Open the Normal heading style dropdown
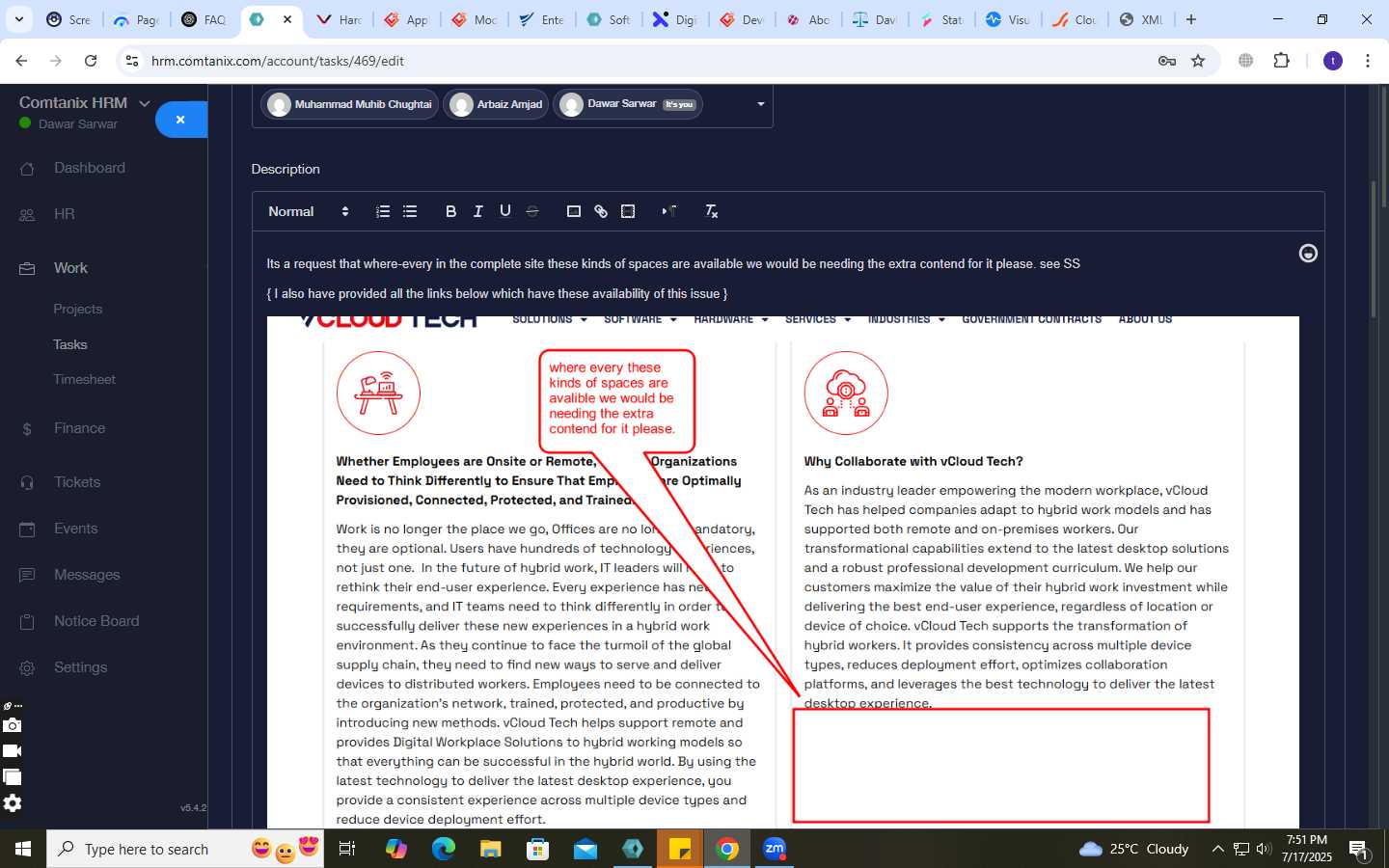The image size is (1389, 868). coord(309,211)
